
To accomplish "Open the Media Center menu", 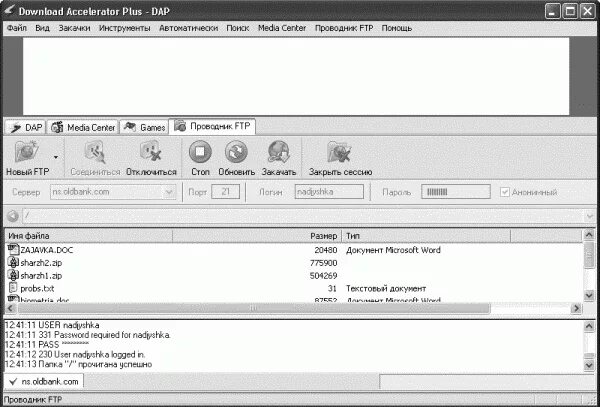I will (x=282, y=28).
